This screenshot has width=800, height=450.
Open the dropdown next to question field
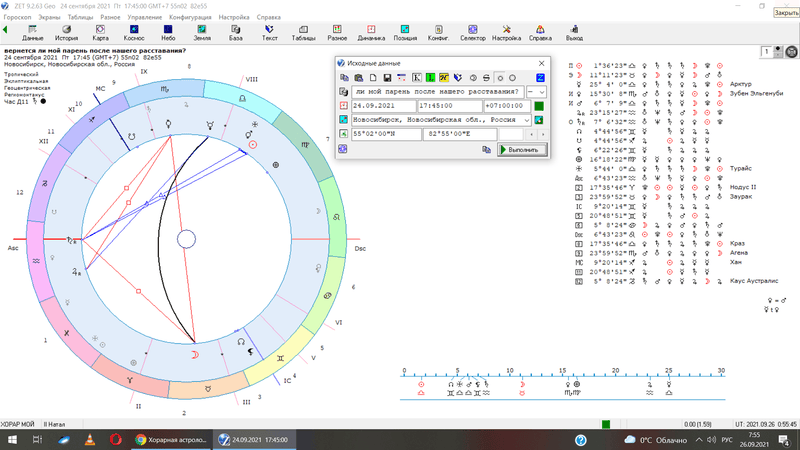click(x=541, y=92)
